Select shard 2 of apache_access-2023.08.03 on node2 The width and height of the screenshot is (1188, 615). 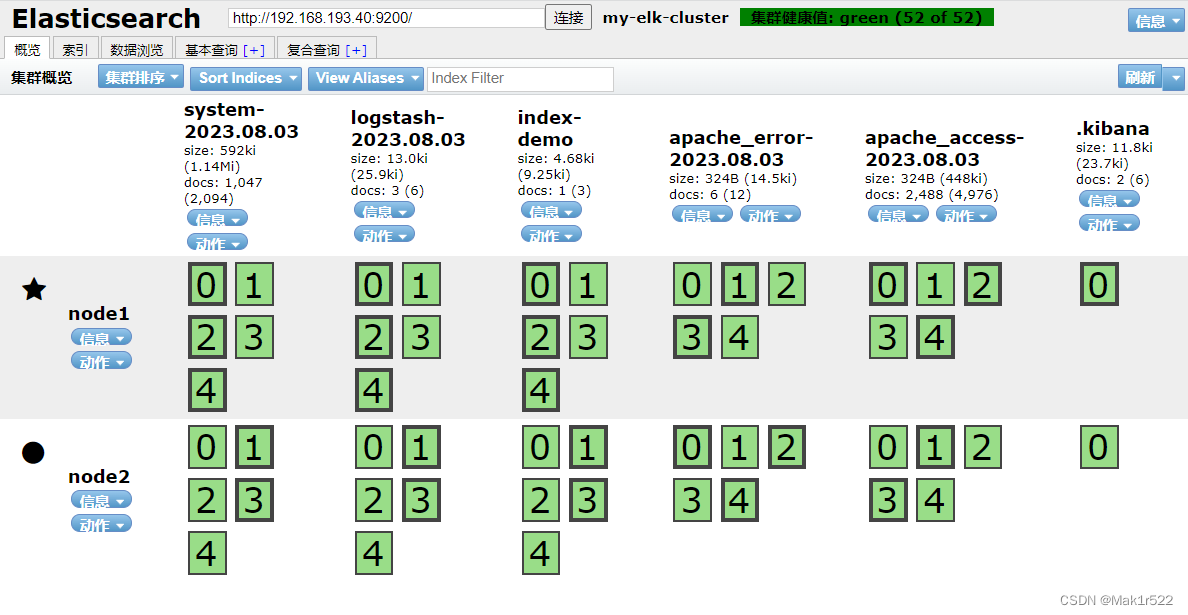click(x=983, y=447)
